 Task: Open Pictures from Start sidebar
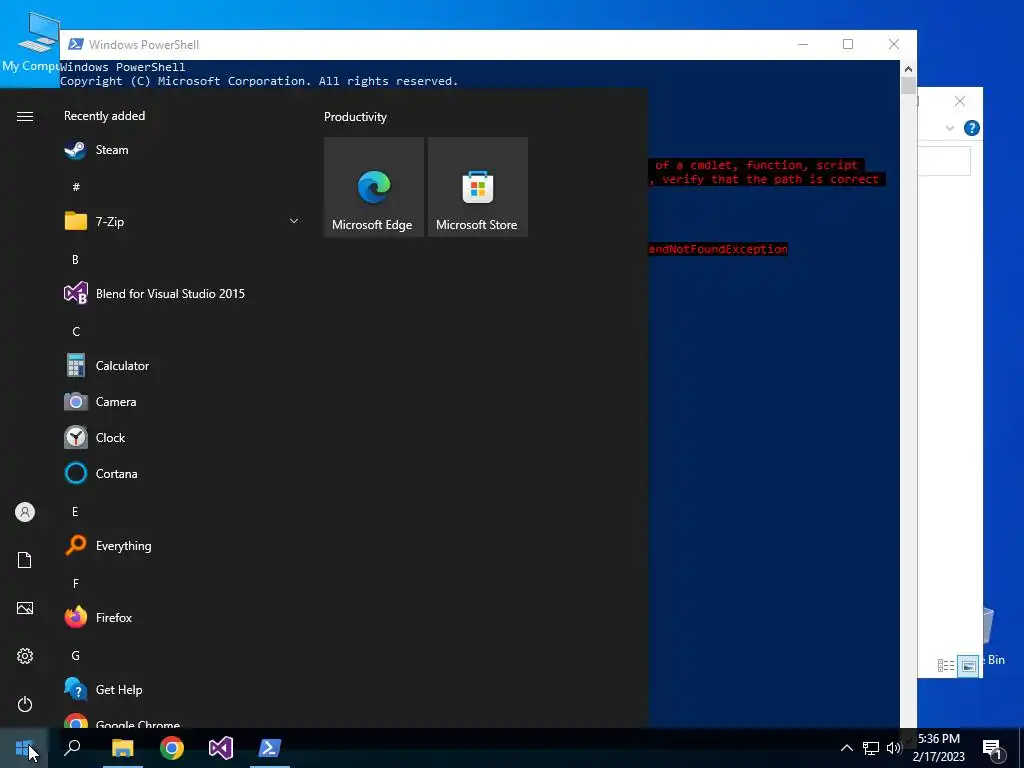tap(25, 608)
